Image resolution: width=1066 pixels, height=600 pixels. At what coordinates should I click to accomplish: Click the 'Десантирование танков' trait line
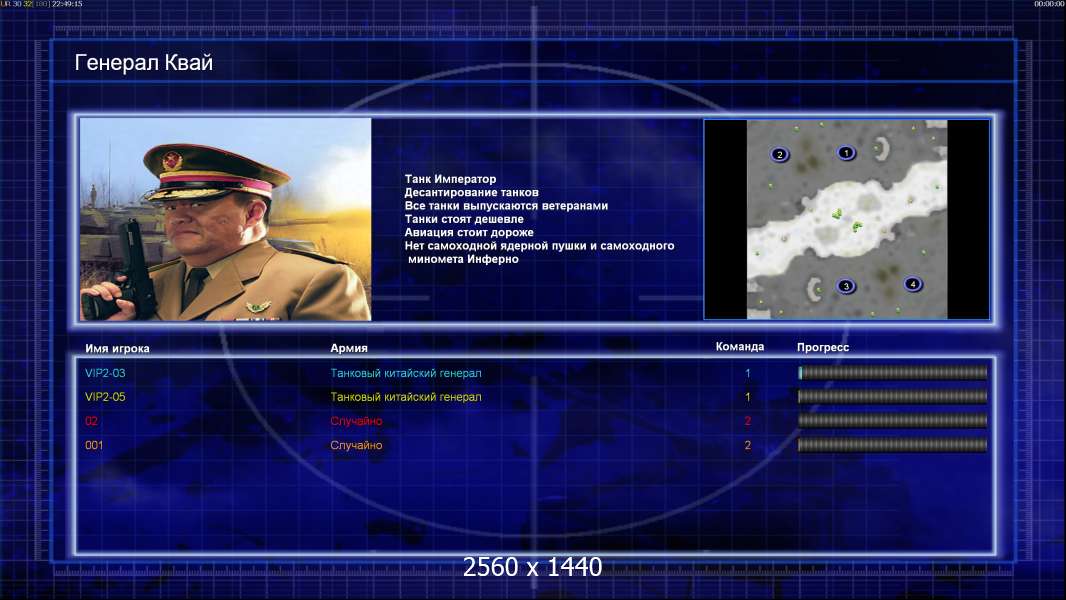pyautogui.click(x=471, y=192)
